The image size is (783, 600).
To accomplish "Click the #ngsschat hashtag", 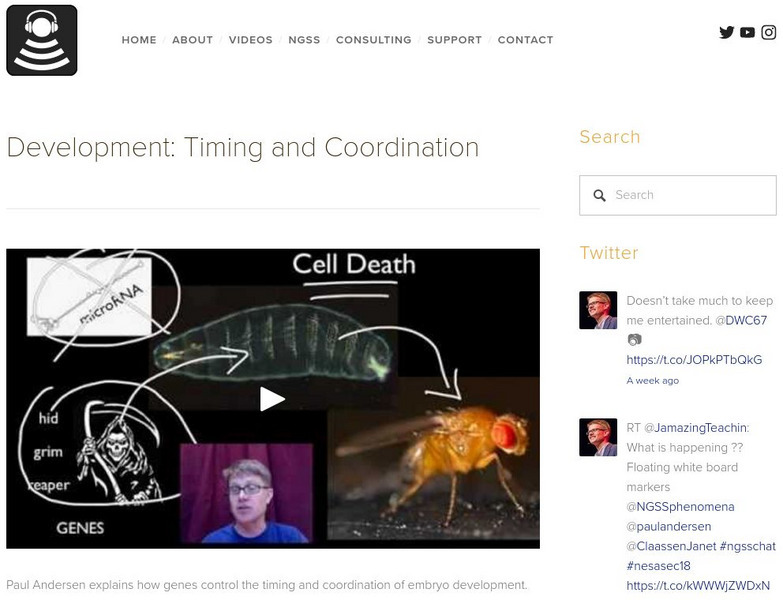I will (x=748, y=546).
